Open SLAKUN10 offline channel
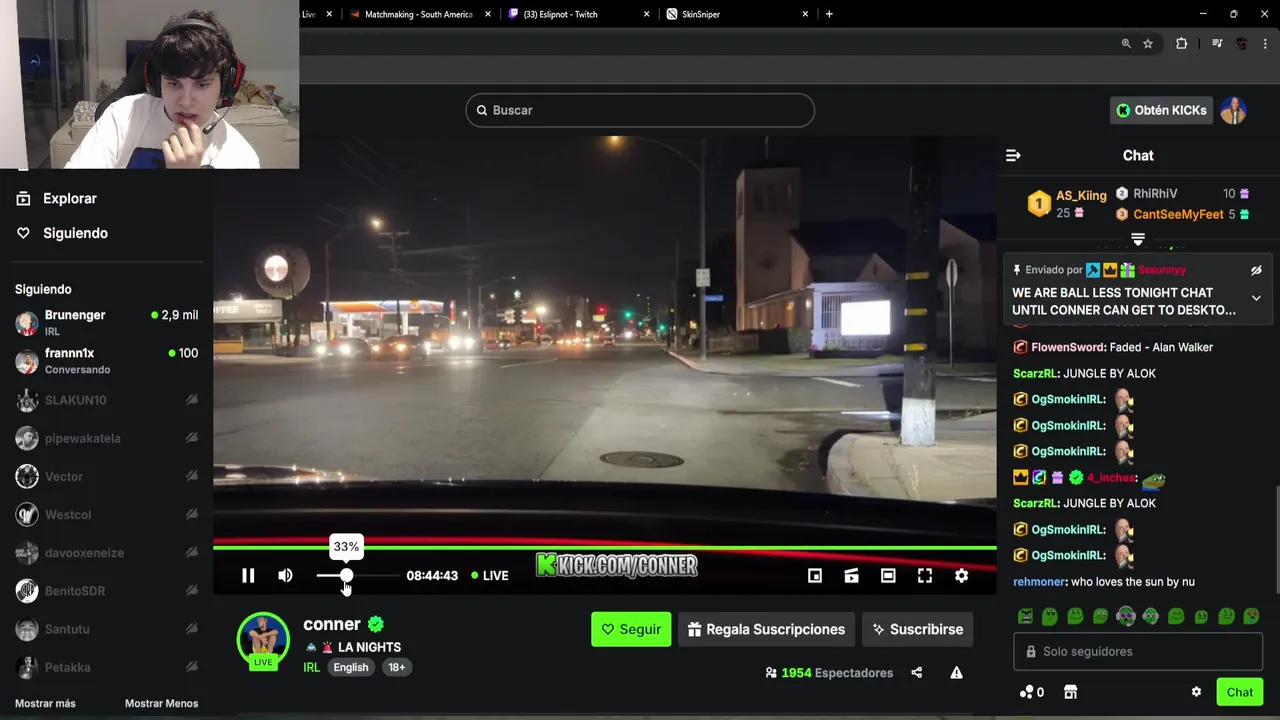 click(106, 400)
